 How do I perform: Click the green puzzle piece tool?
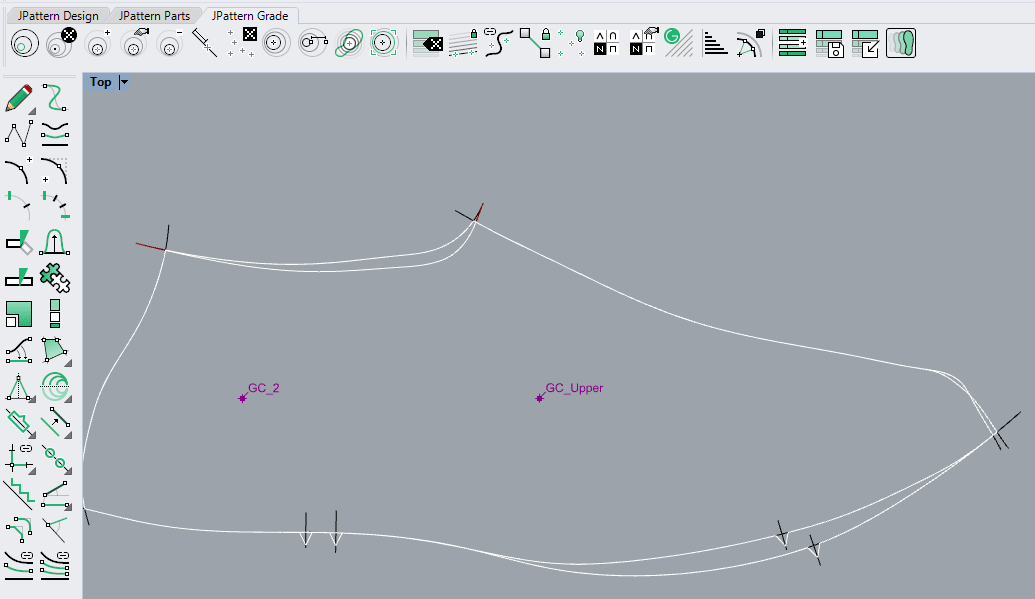tap(54, 276)
